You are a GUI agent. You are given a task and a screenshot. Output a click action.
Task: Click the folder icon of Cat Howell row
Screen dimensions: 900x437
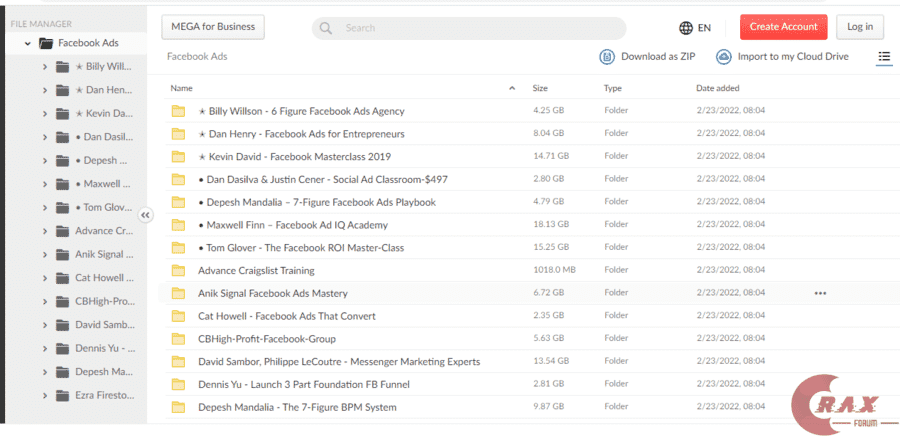coord(179,316)
